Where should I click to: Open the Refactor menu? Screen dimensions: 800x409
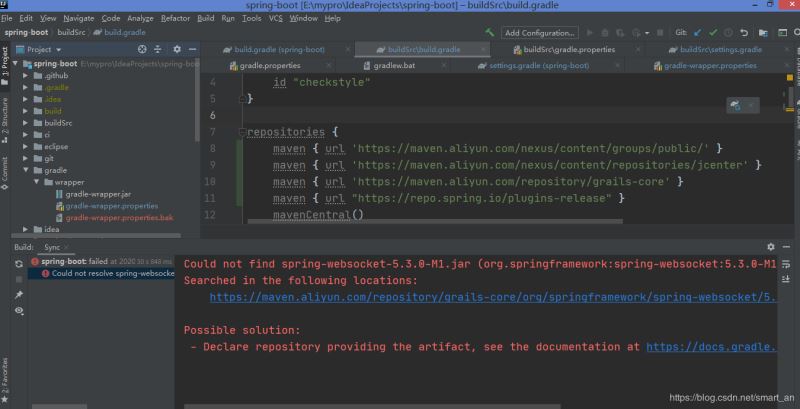[175, 18]
